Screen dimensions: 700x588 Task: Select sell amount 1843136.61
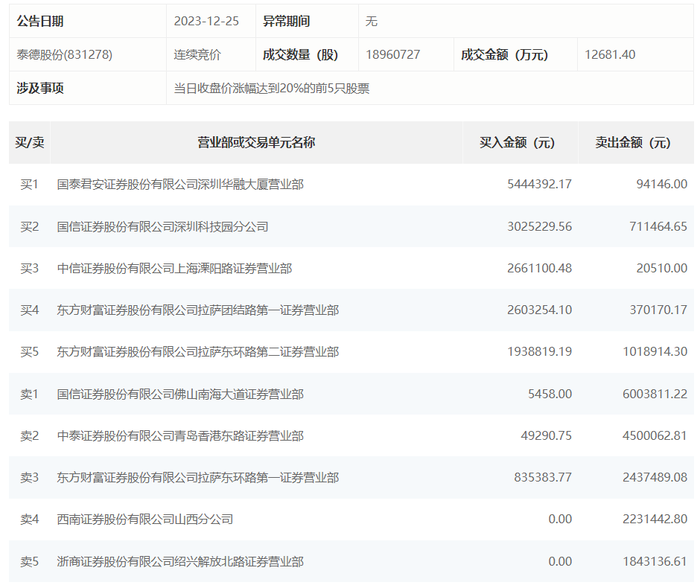pyautogui.click(x=655, y=561)
